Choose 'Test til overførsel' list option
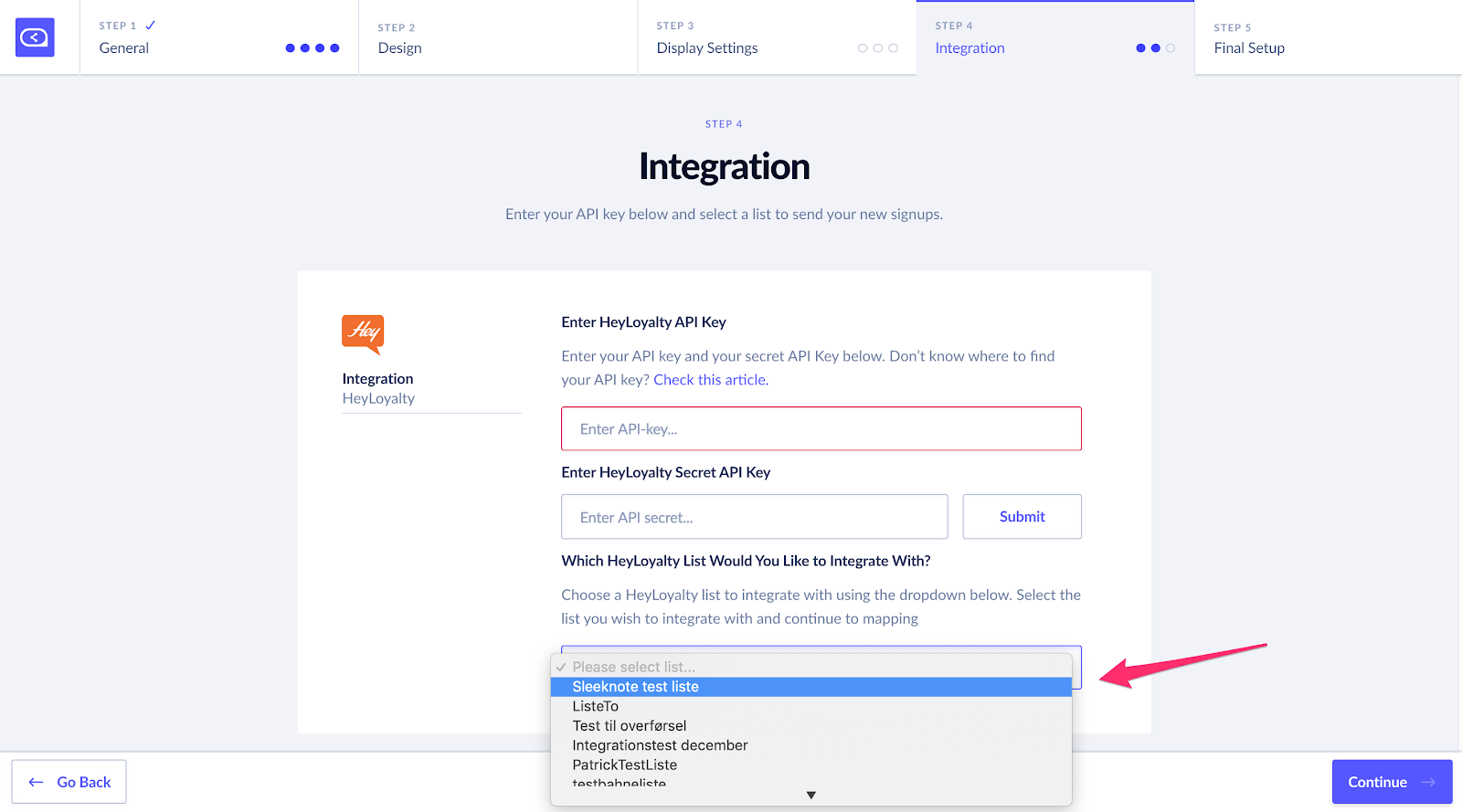 click(x=811, y=726)
